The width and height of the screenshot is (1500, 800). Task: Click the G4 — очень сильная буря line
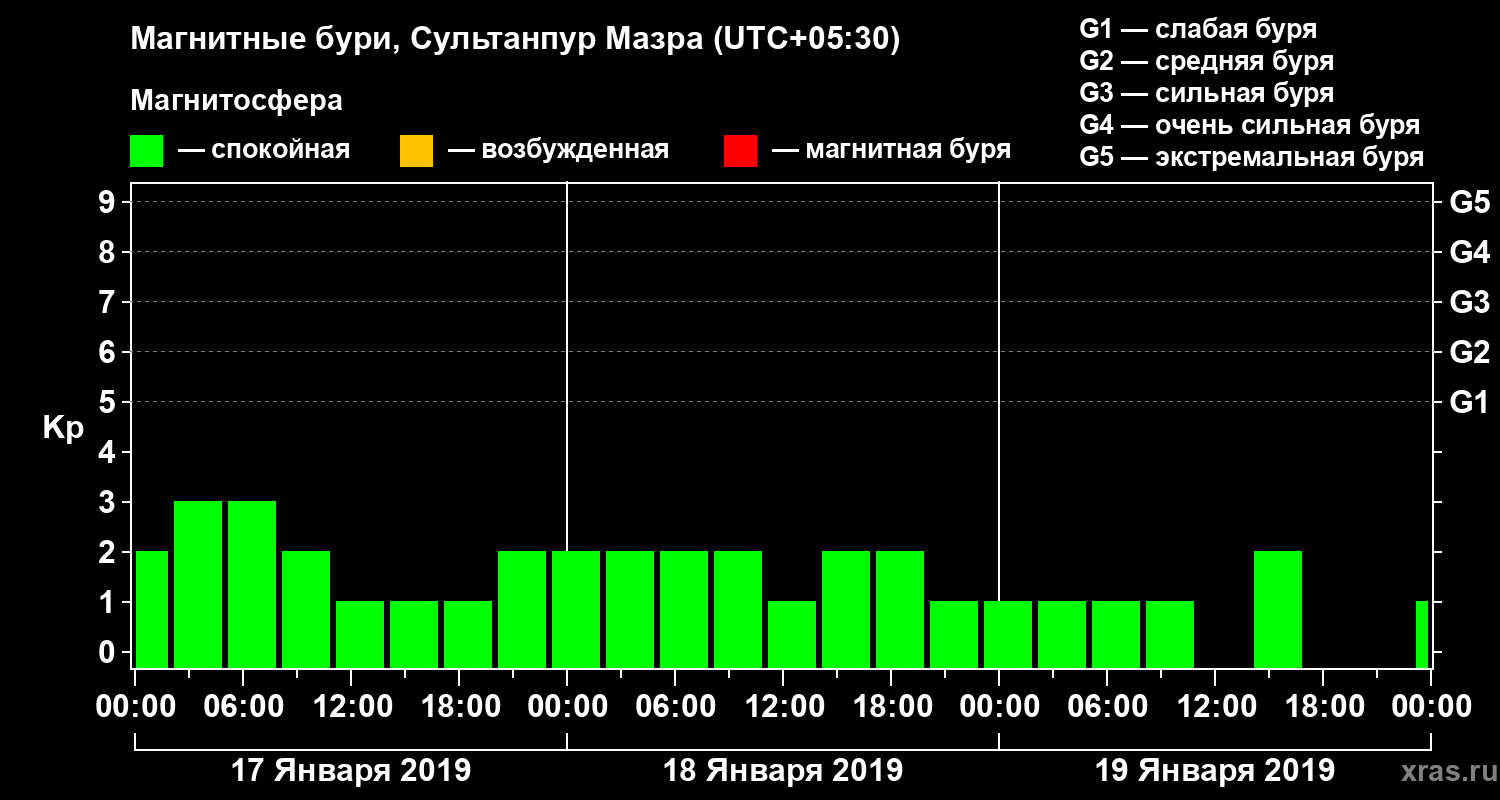click(x=1250, y=125)
